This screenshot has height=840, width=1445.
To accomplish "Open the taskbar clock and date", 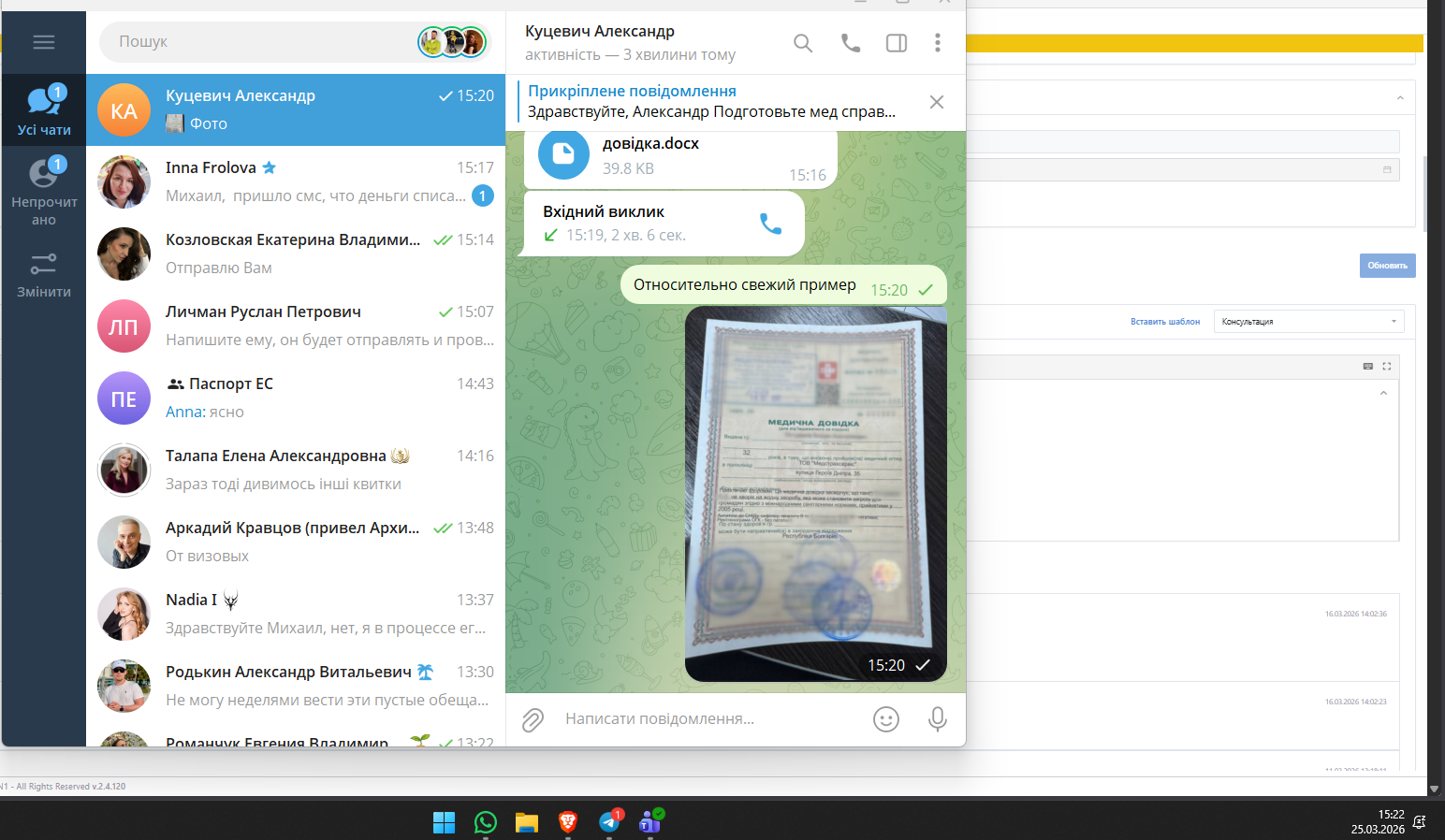I will click(1378, 822).
